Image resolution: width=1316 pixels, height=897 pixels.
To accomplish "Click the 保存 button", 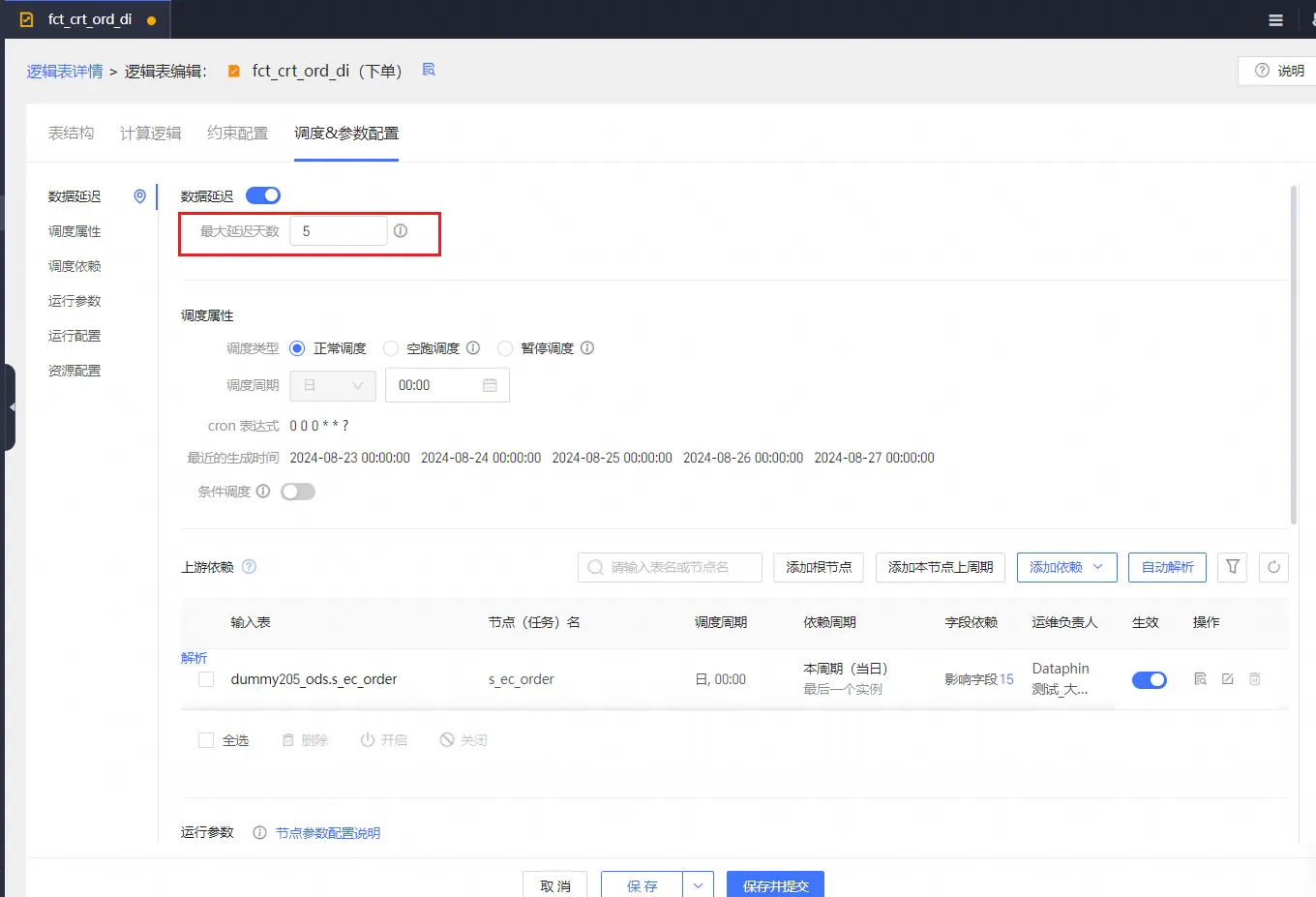I will tap(642, 885).
